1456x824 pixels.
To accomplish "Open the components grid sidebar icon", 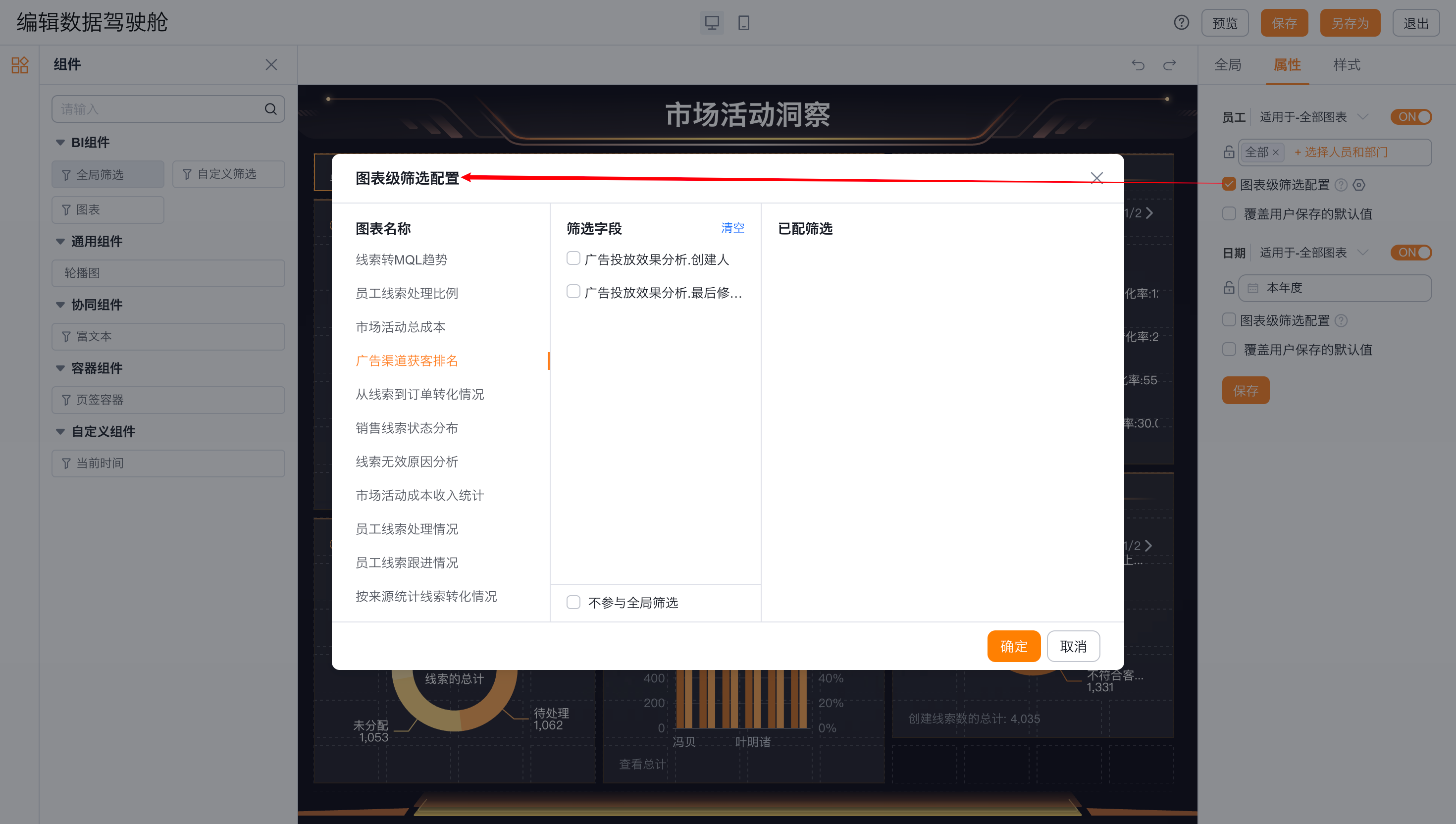I will point(20,65).
